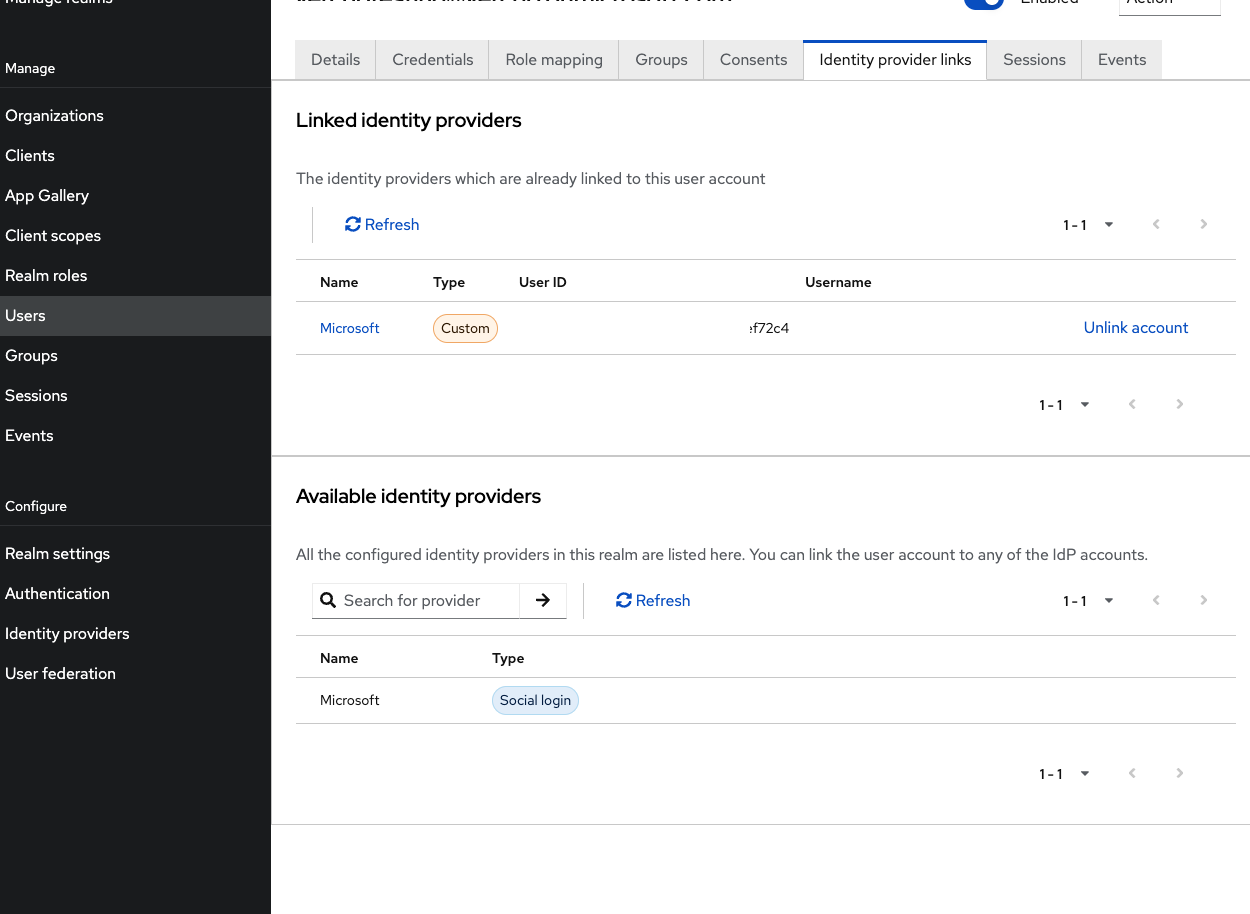Select Users in the sidebar
Image resolution: width=1250 pixels, height=914 pixels.
tap(135, 316)
